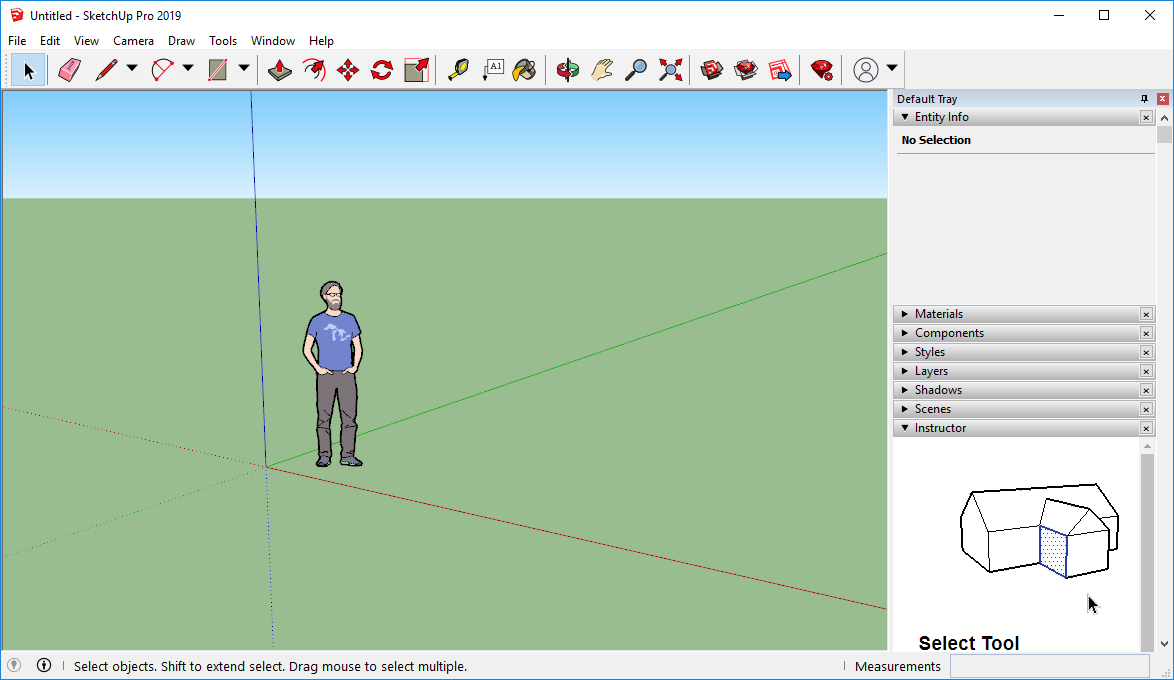Open the Camera menu
The image size is (1174, 680).
pos(133,40)
